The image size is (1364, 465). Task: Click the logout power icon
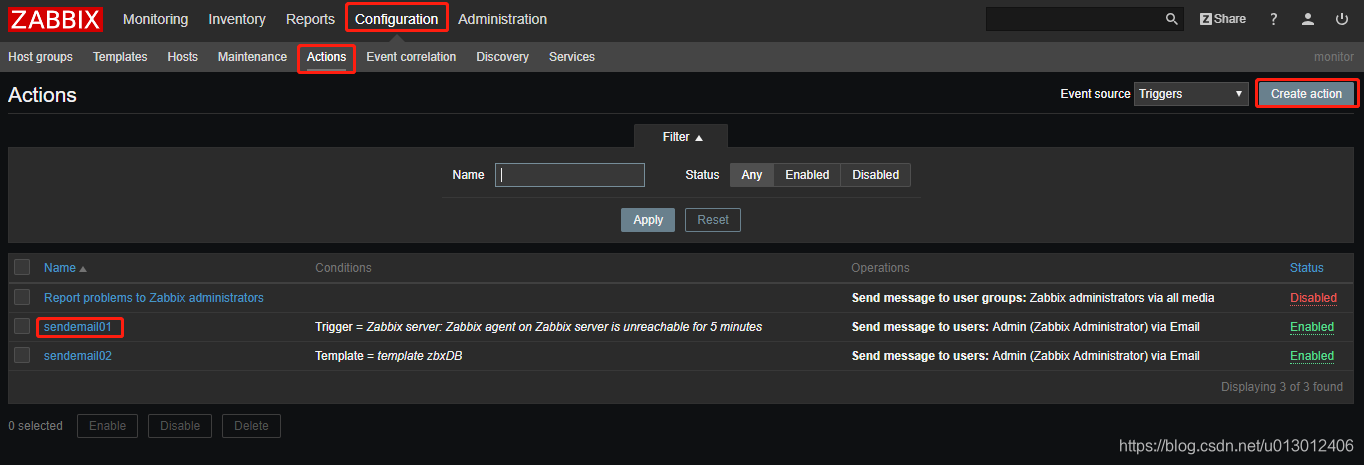coord(1341,19)
